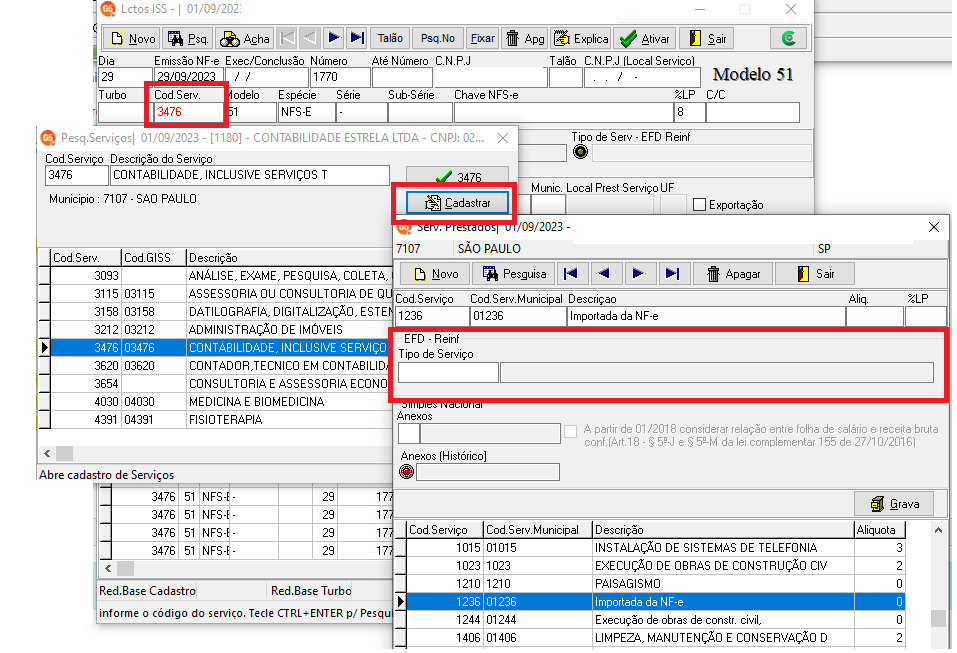Select row 3212 Administração de Imóveis
The height and width of the screenshot is (653, 957).
pos(220,330)
